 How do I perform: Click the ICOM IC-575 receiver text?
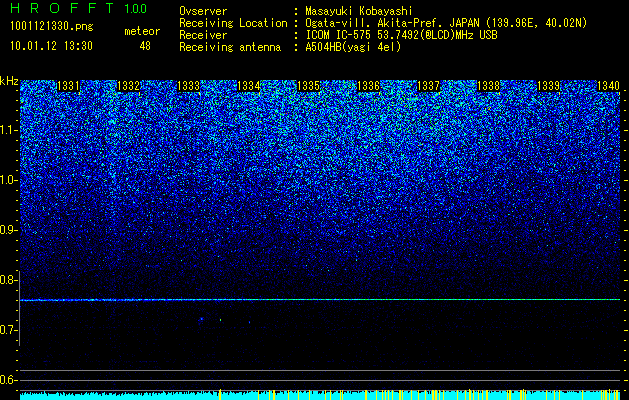click(401, 35)
